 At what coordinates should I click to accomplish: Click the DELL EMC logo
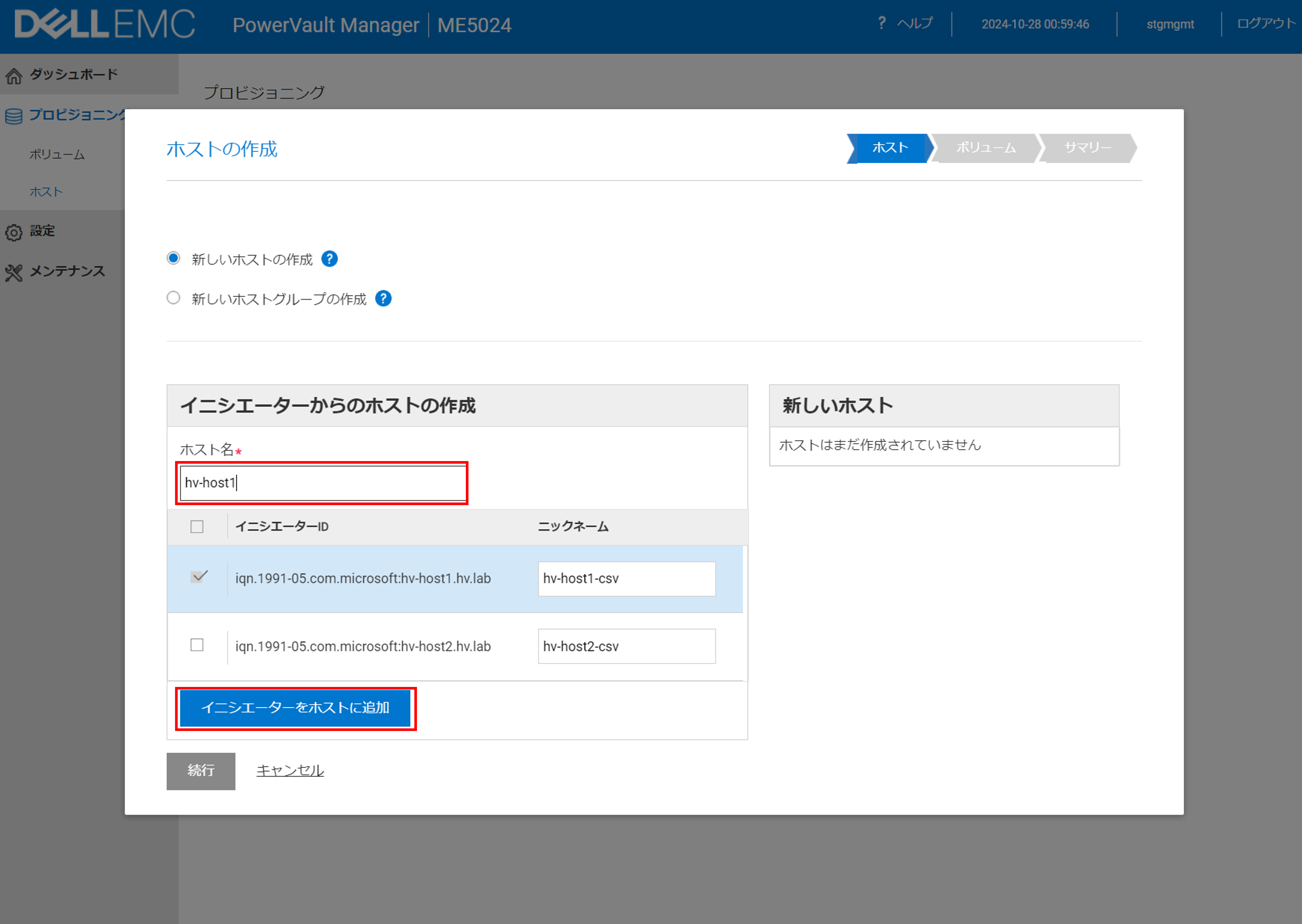pos(105,25)
